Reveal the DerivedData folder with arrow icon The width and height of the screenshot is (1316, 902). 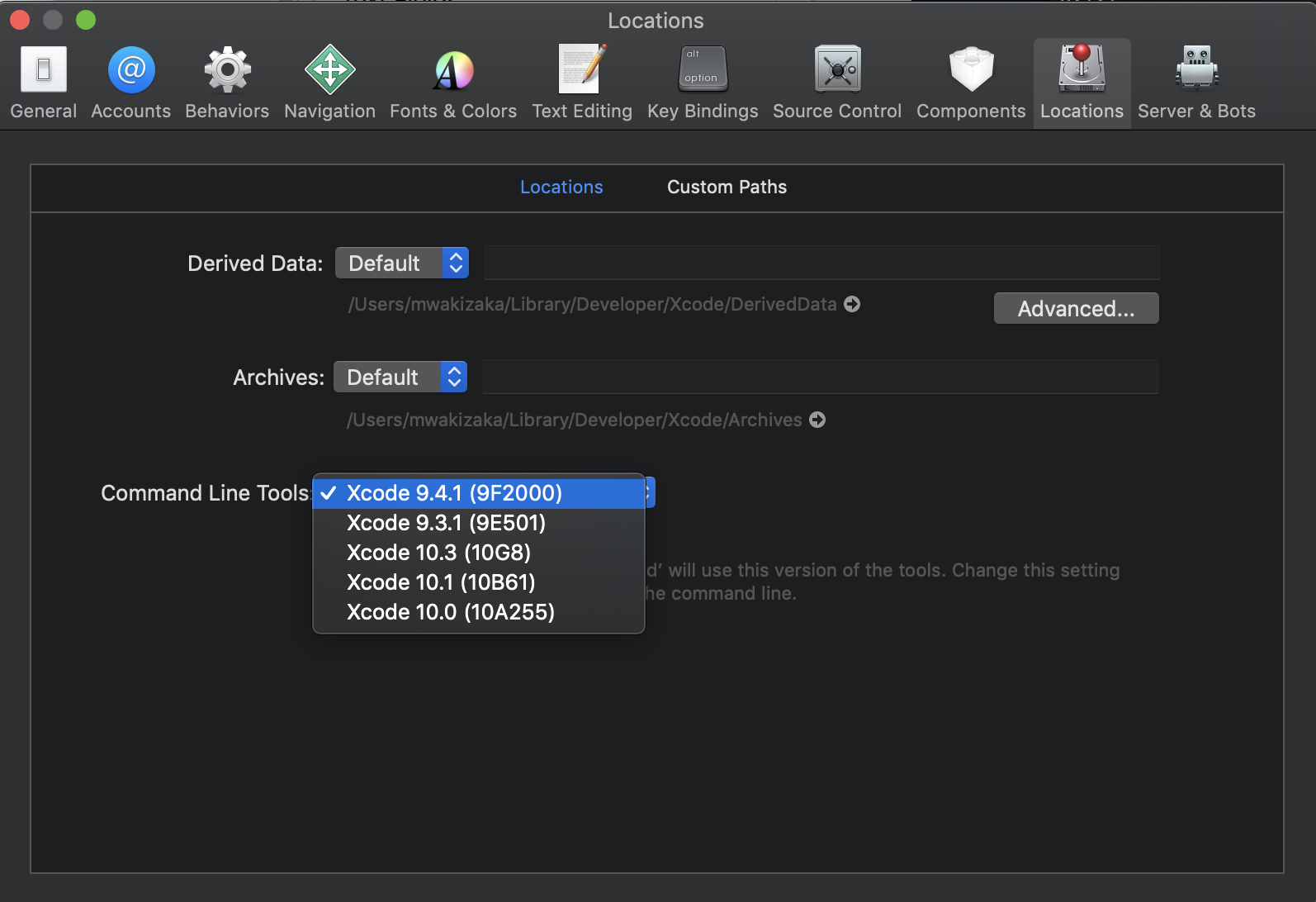point(852,304)
